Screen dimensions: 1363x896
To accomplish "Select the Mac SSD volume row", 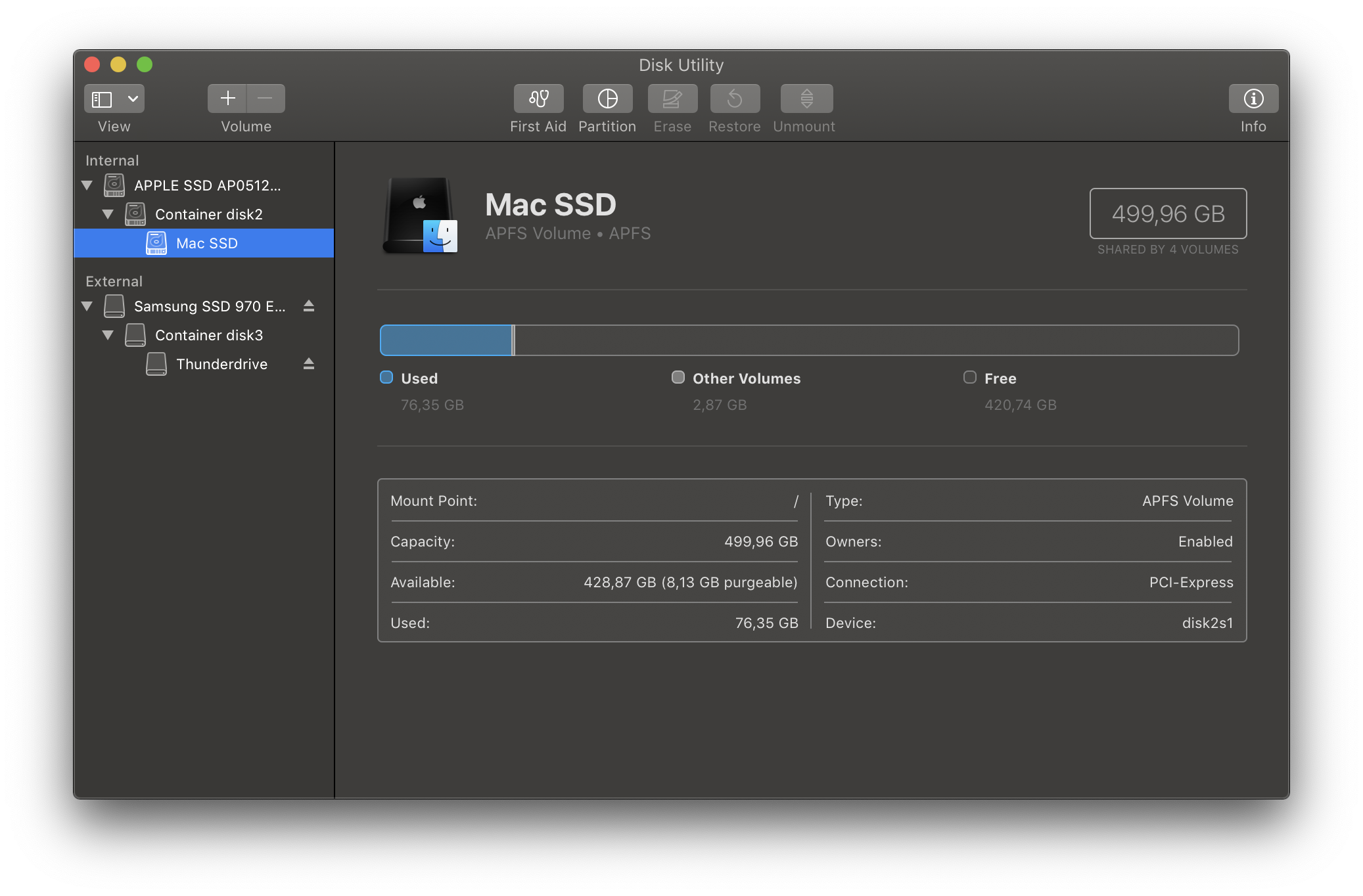I will pyautogui.click(x=204, y=243).
